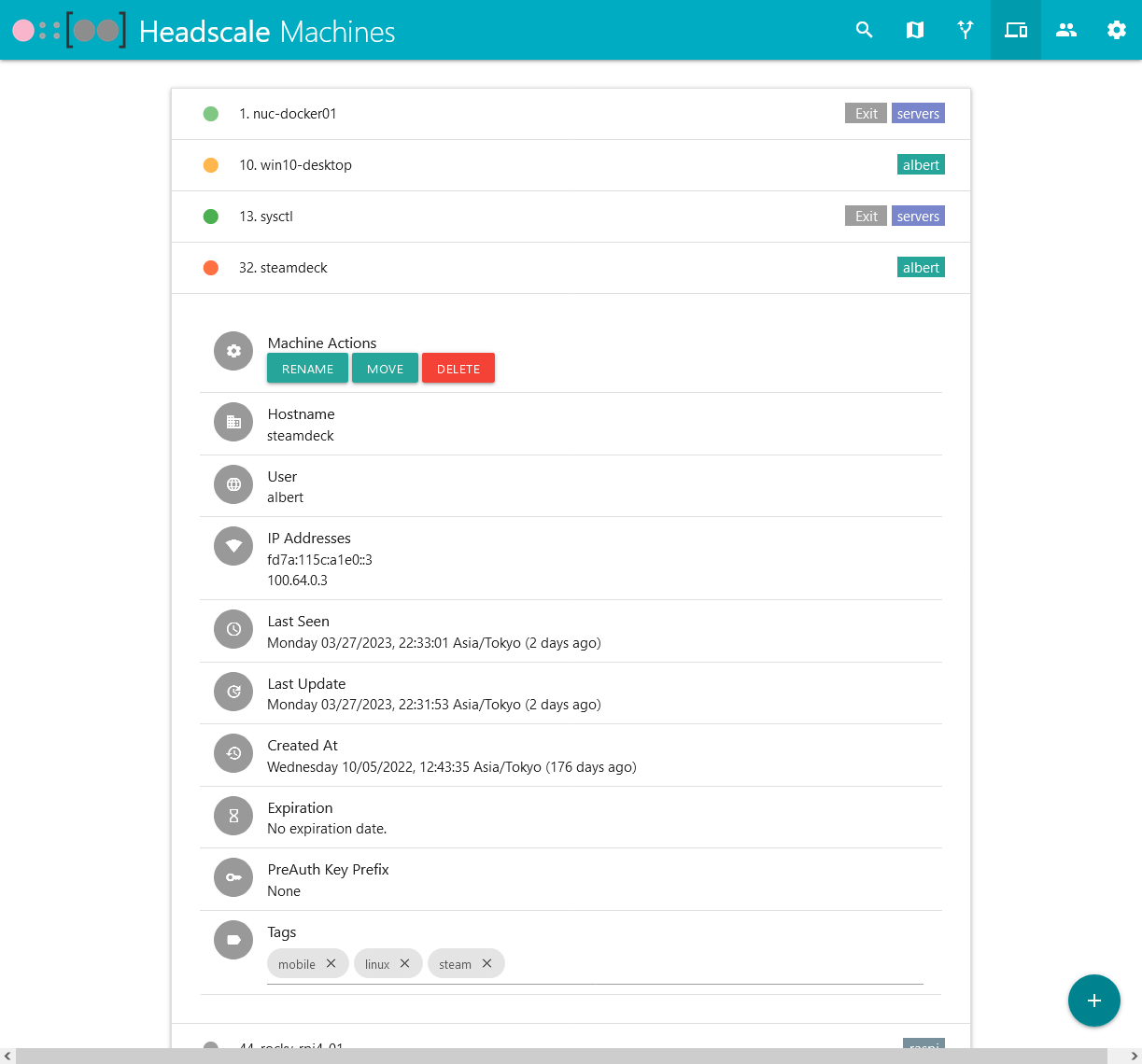Screen dimensions: 1142x1064
Task: Click the Last Seen clock icon
Action: tap(233, 629)
